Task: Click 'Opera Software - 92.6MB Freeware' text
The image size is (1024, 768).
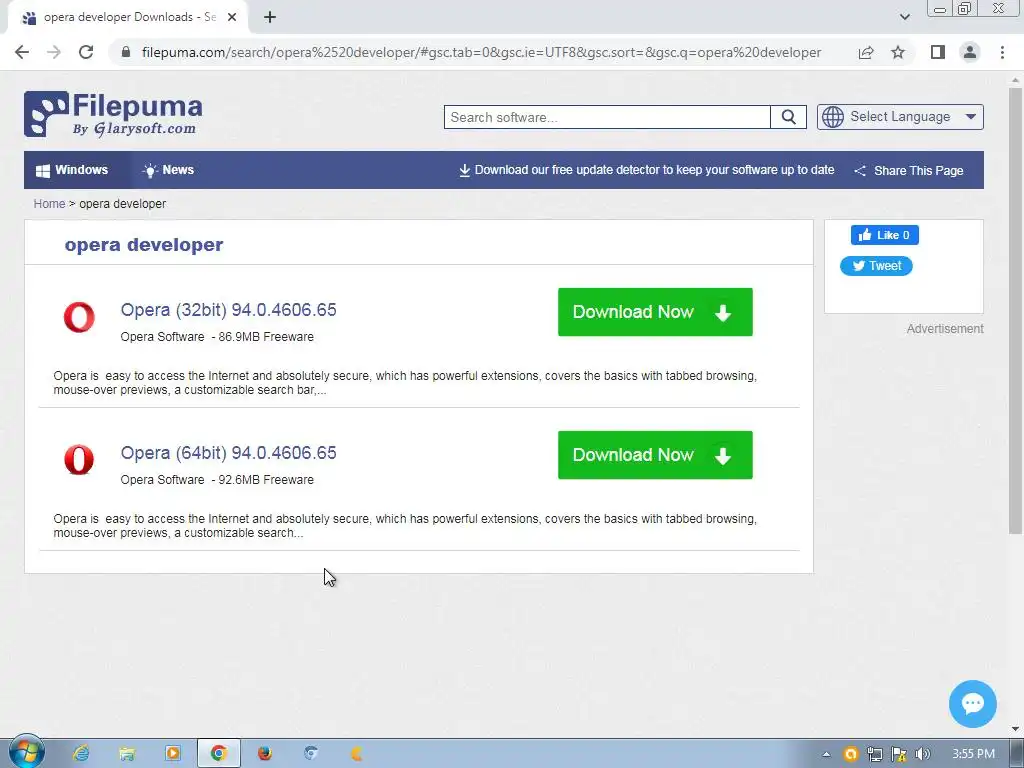Action: click(x=217, y=480)
